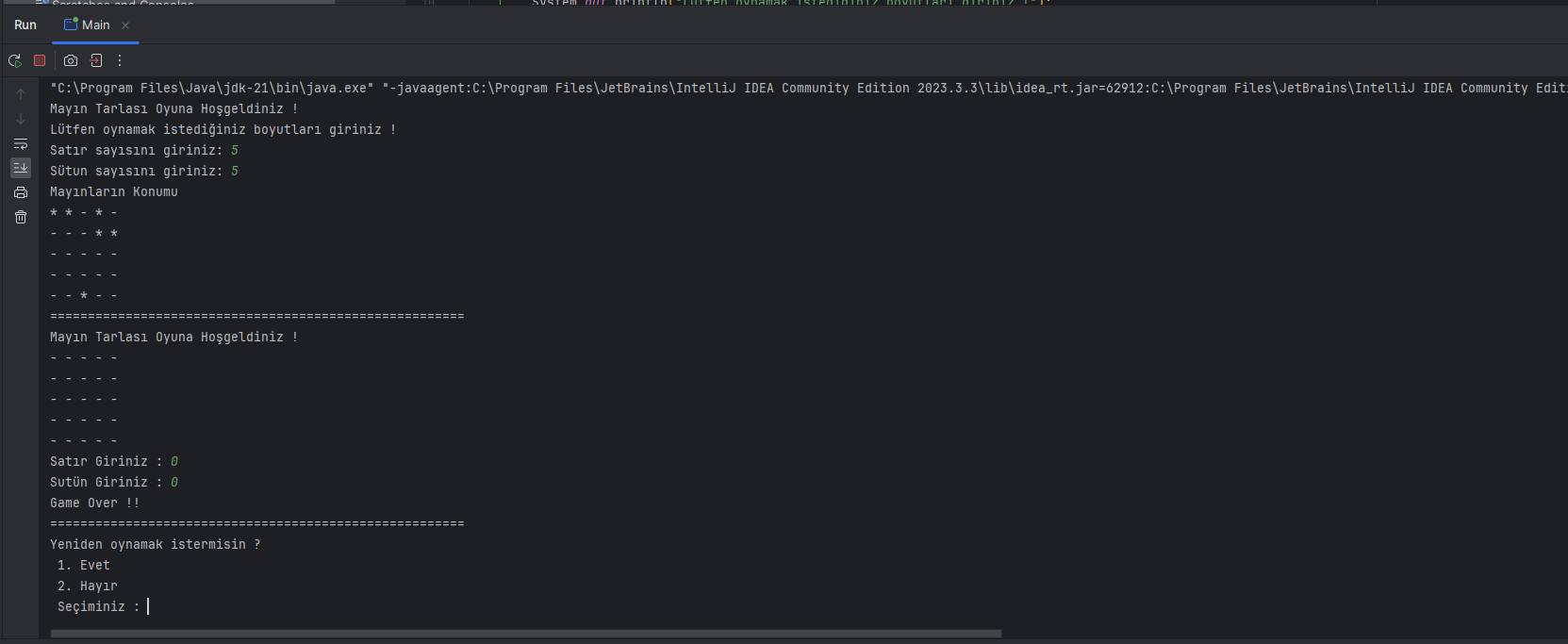1568x644 pixels.
Task: Jump down the stack trace with down arrow
Action: tap(21, 119)
